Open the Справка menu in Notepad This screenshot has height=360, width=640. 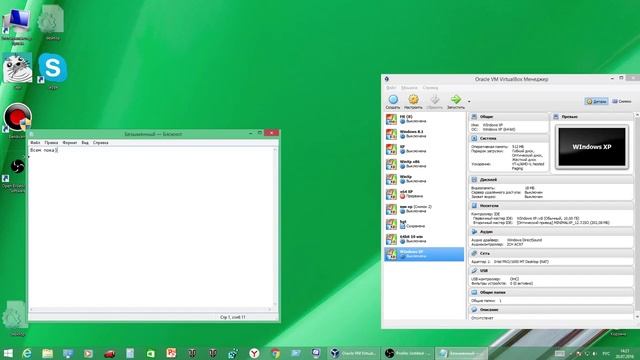(x=100, y=143)
